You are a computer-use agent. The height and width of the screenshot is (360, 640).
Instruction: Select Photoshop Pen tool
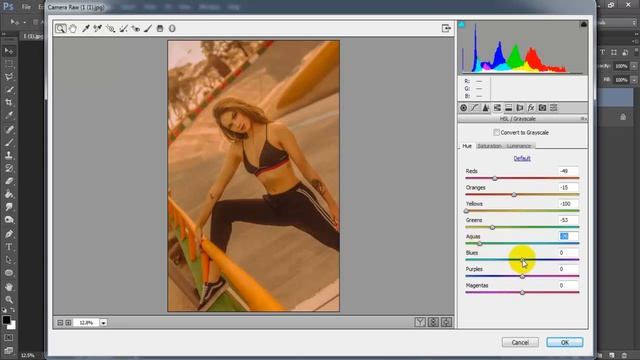click(x=9, y=234)
